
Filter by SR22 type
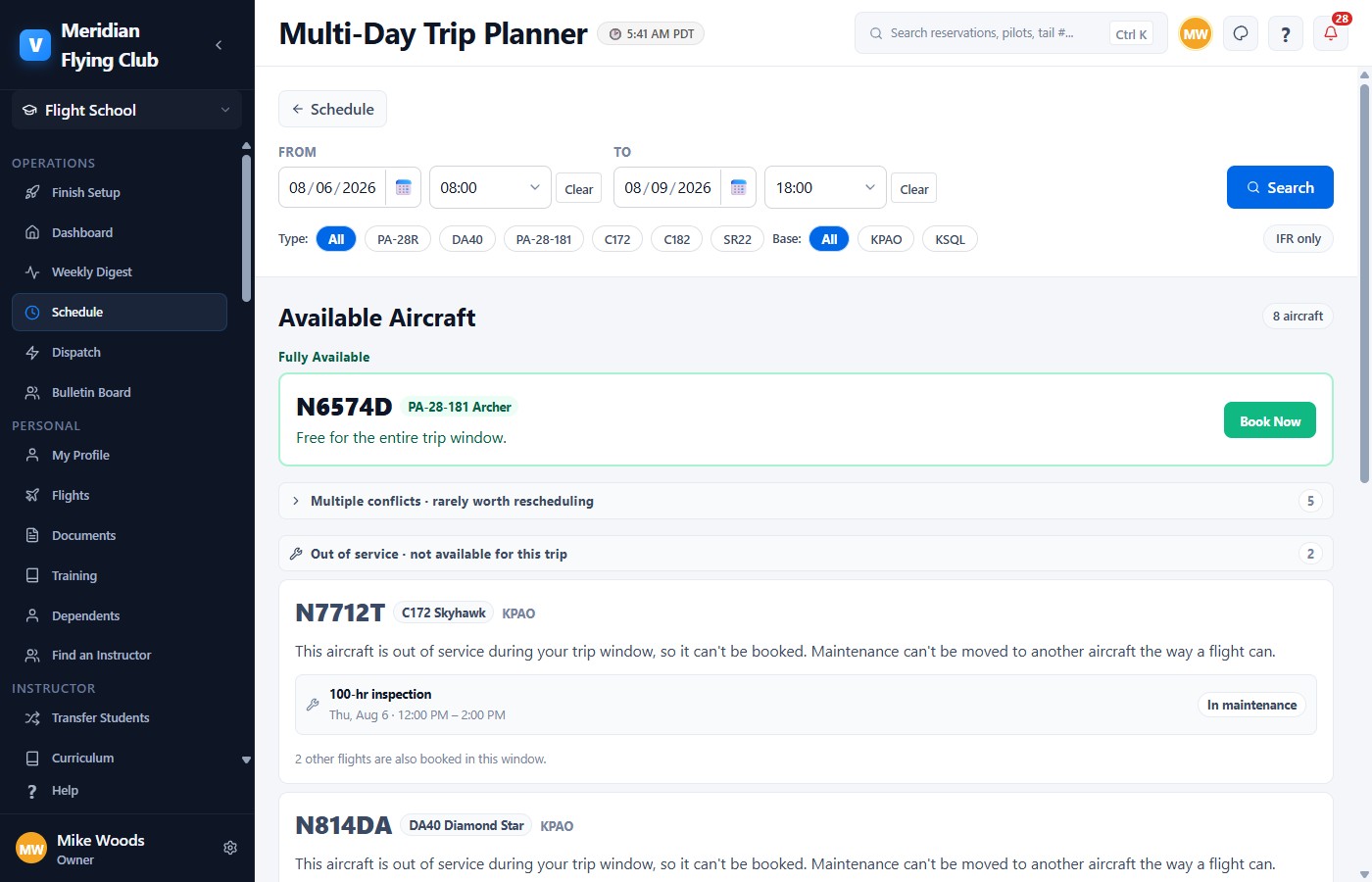(738, 239)
